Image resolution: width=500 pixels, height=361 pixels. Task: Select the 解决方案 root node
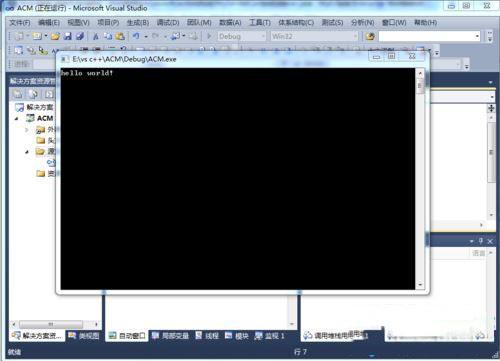click(x=39, y=107)
